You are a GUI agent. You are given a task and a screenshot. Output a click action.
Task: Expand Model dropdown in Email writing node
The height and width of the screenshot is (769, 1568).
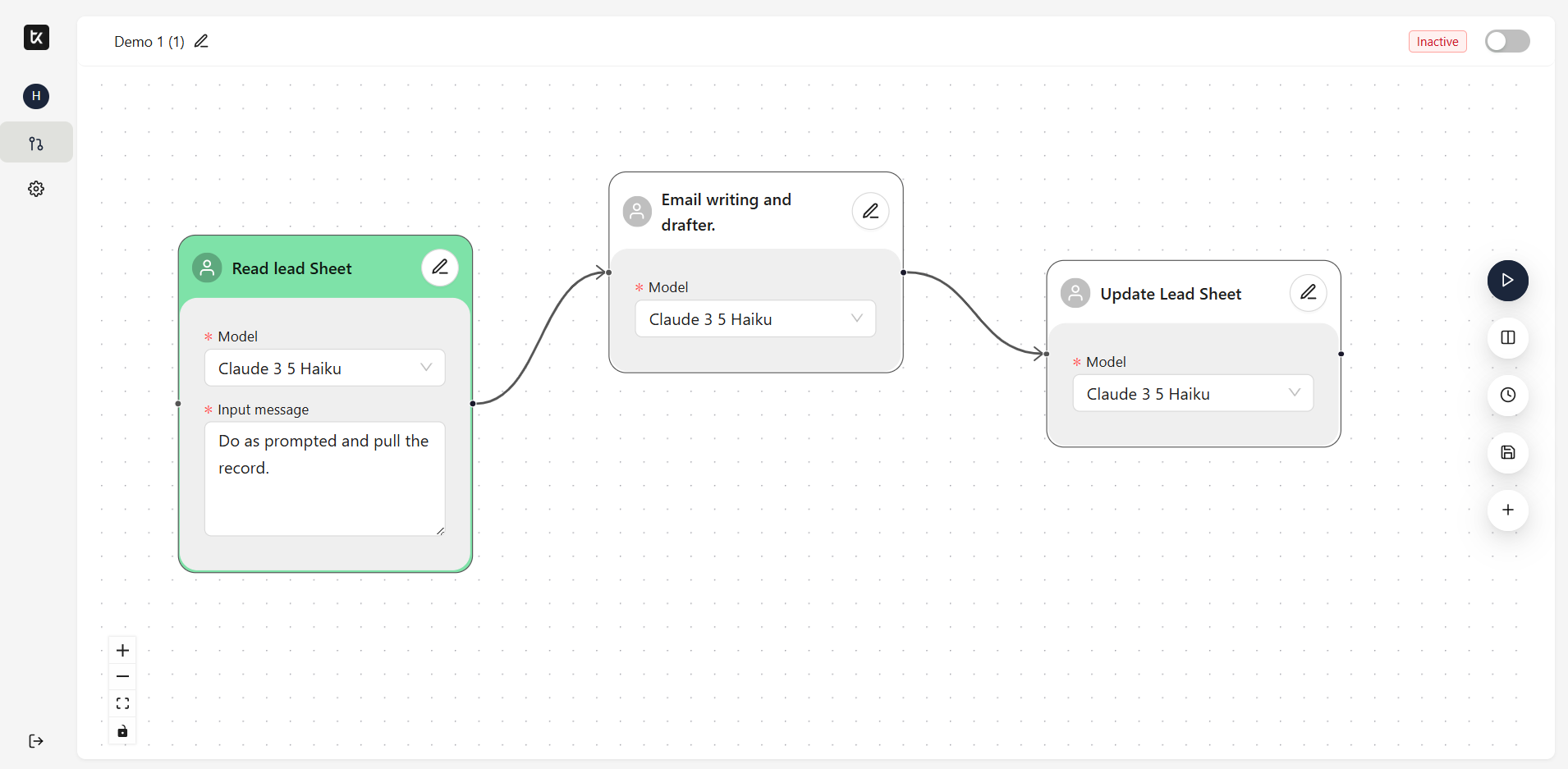(x=754, y=319)
